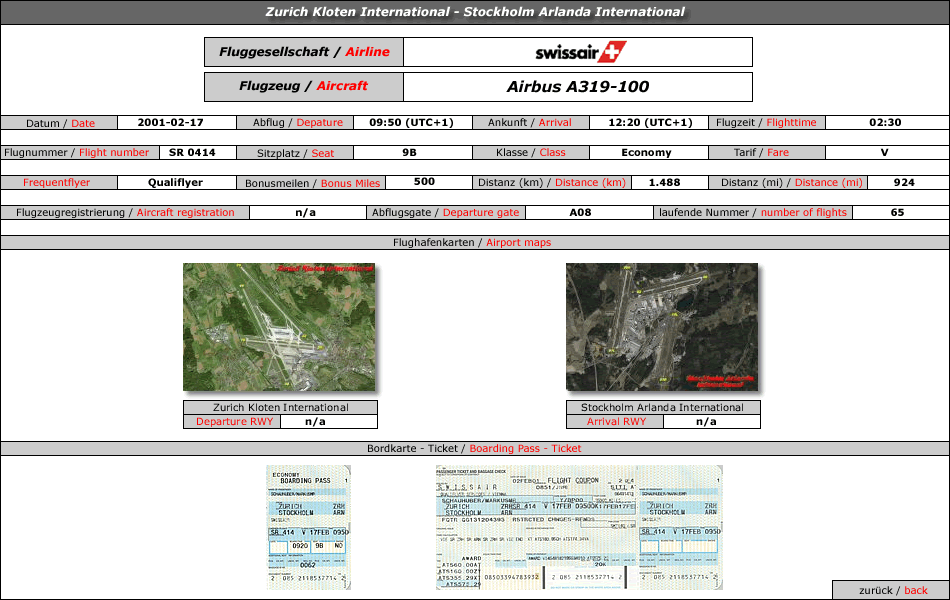950x600 pixels.
Task: Click the Distanz (km) / Distance (km) label
Action: point(551,182)
